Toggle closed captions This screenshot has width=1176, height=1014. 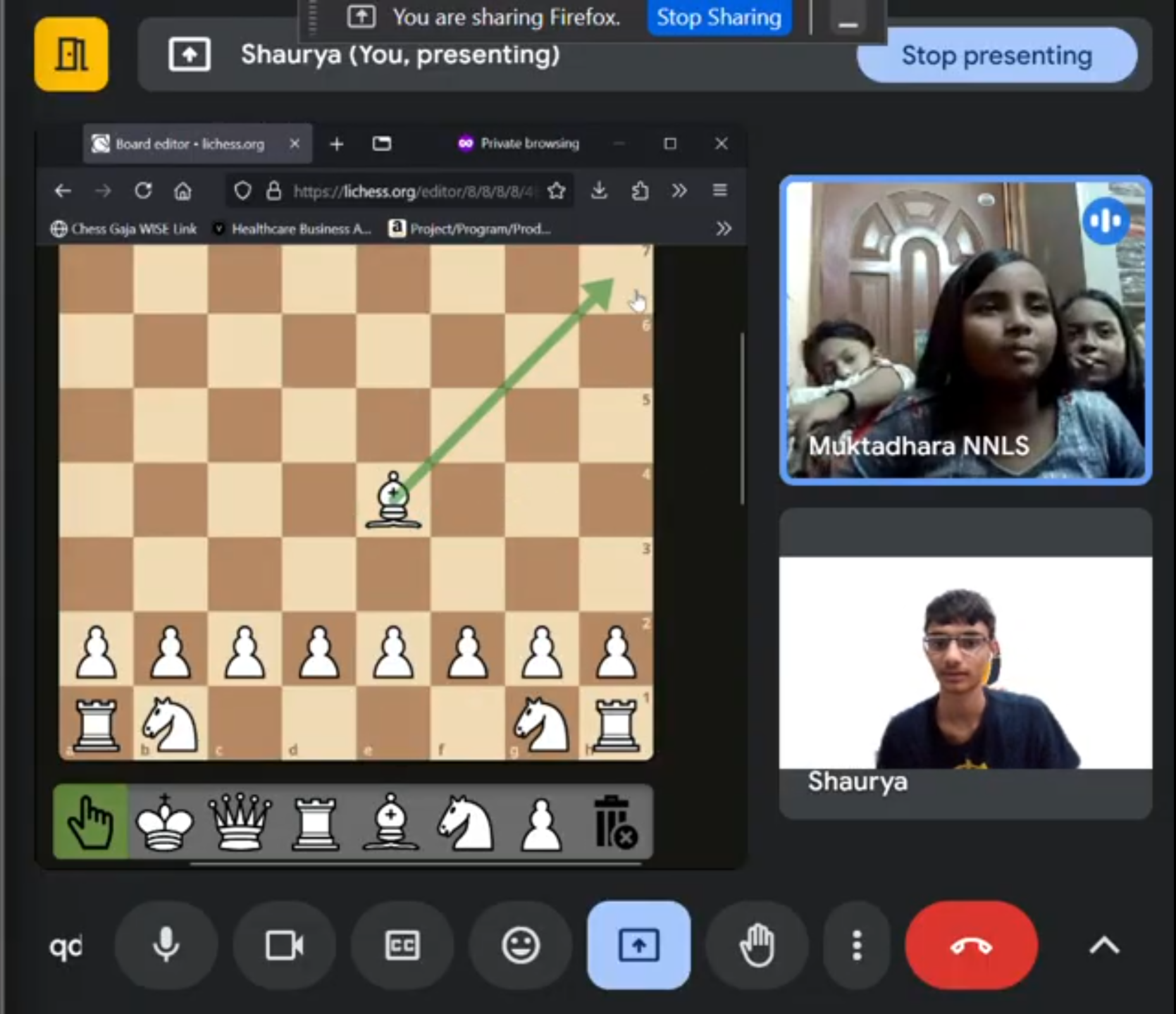point(402,945)
